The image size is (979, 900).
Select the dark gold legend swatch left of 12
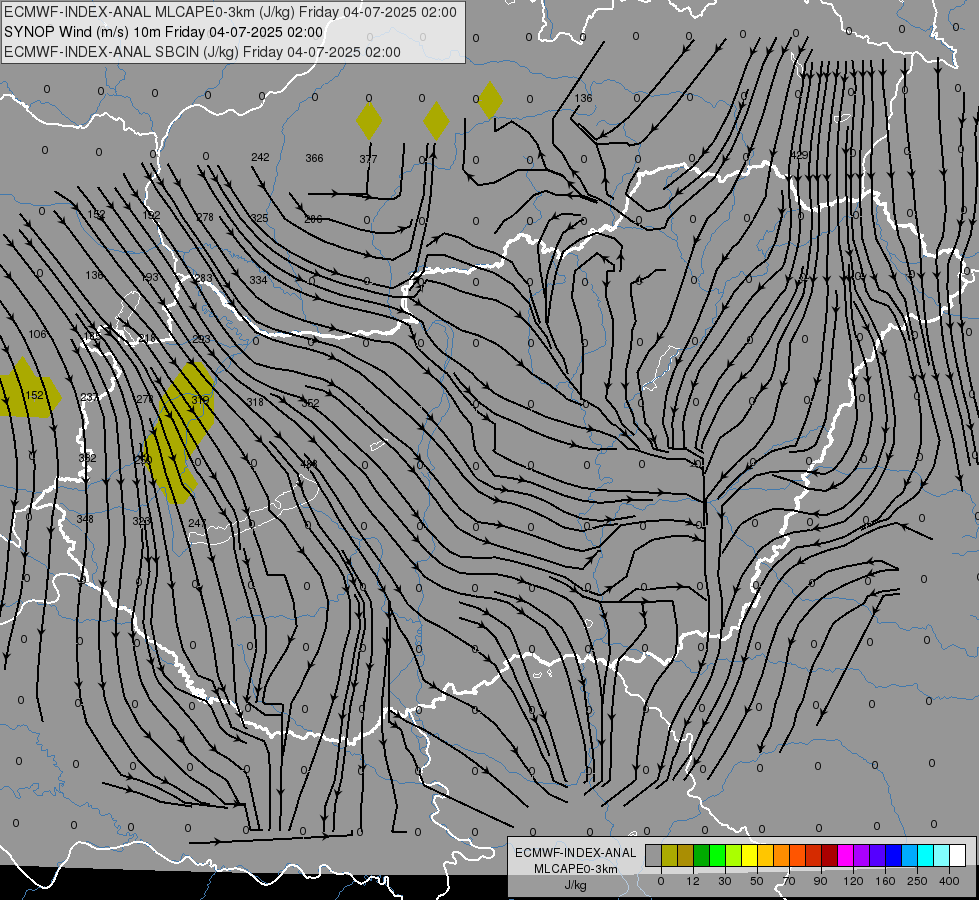point(686,856)
